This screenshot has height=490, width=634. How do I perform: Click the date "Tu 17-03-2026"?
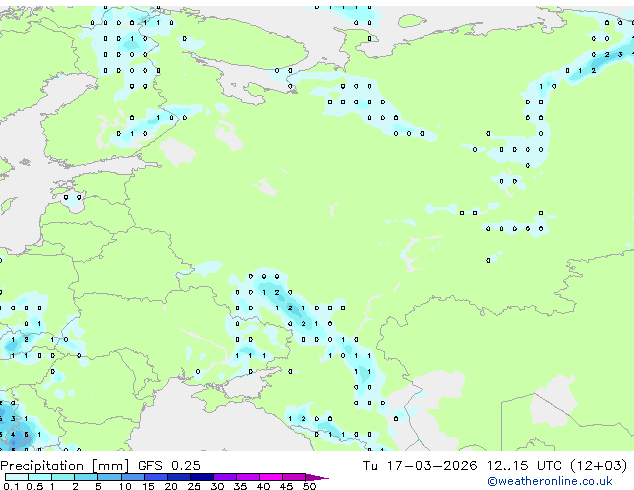point(420,466)
